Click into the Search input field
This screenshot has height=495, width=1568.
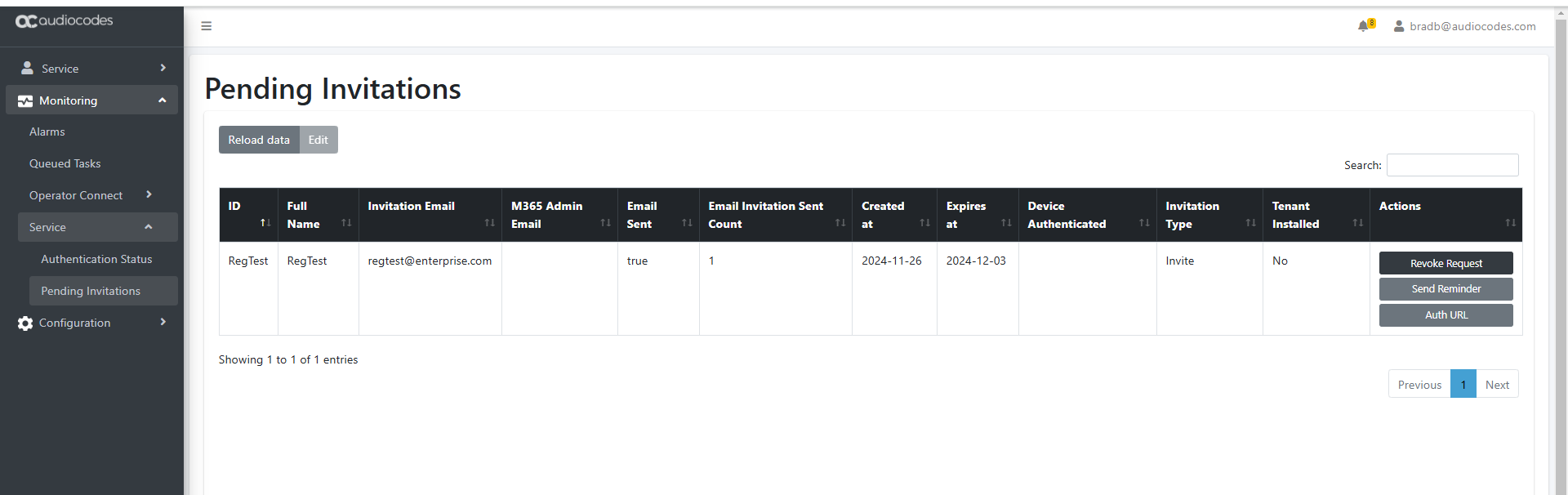(x=1452, y=165)
